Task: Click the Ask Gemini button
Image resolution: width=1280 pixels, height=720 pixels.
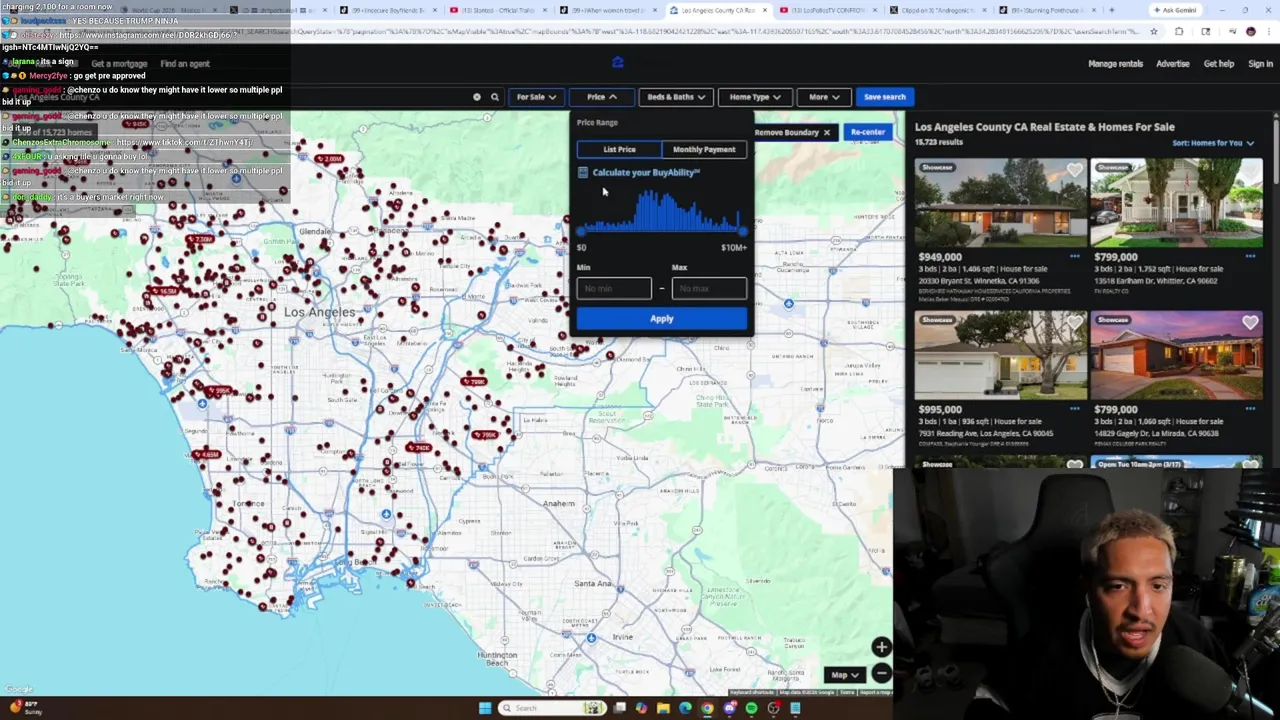Action: point(1174,10)
